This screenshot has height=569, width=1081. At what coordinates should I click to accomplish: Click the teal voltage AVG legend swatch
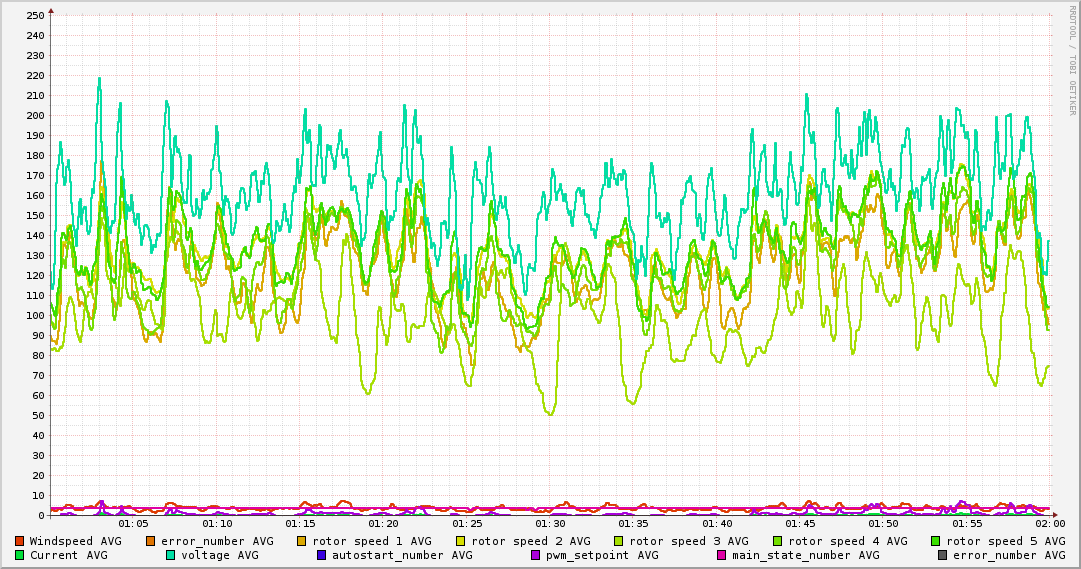(170, 555)
